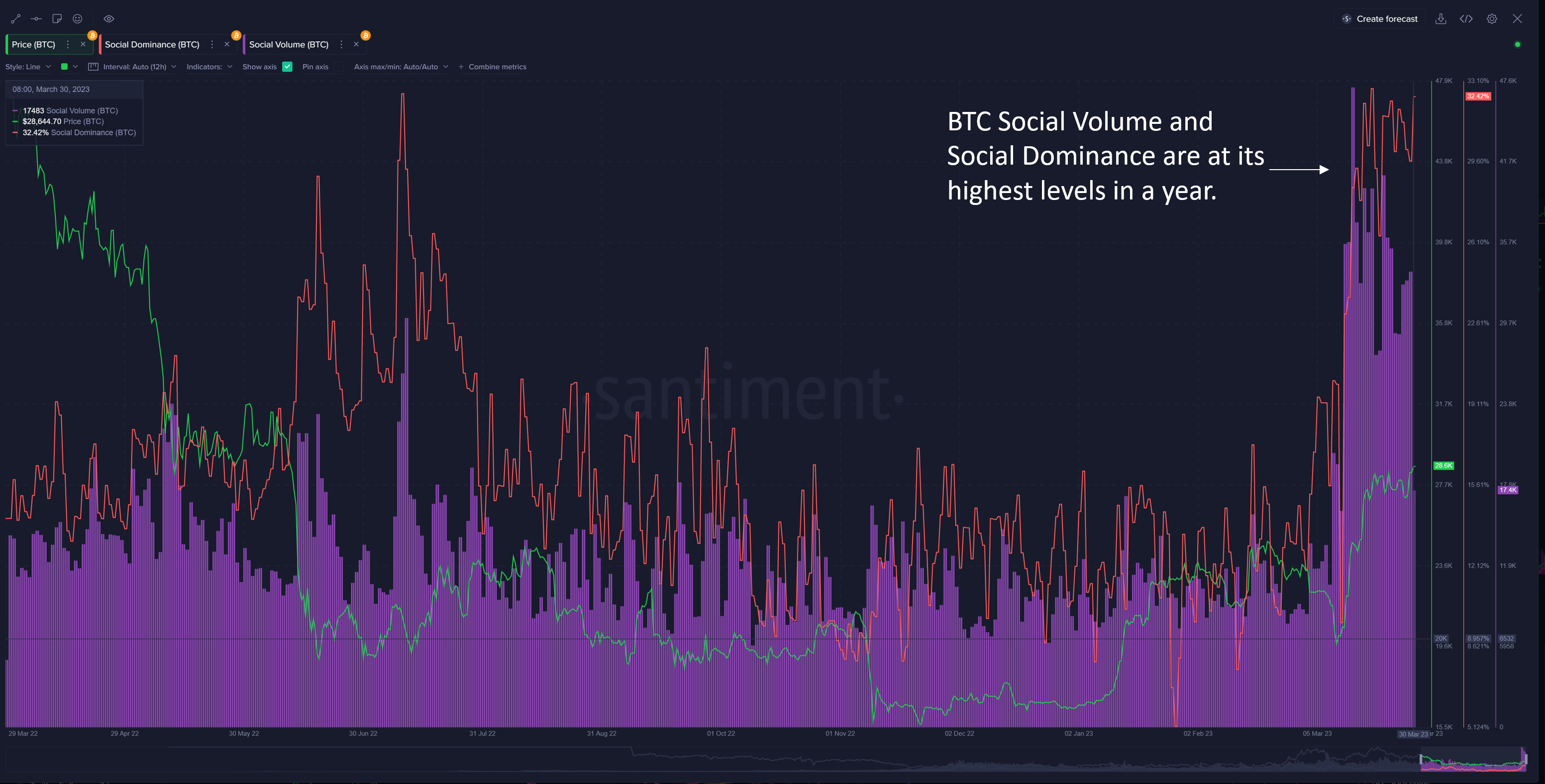Open the emoji sticker picker
This screenshot has width=1545, height=784.
pos(77,19)
